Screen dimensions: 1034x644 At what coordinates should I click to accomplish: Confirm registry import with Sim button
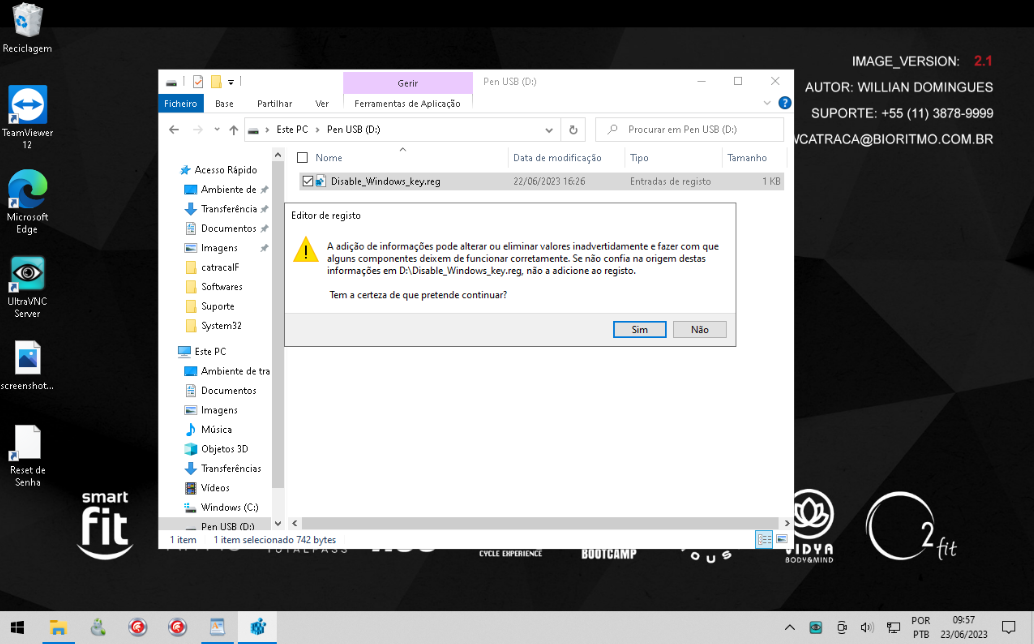tap(639, 330)
